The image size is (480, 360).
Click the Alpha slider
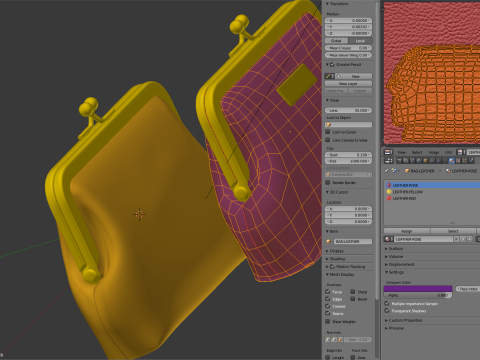[x=418, y=295]
